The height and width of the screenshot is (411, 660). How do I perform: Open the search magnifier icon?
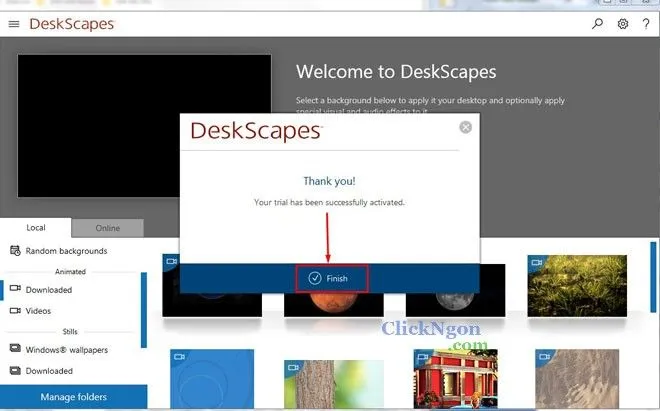[x=597, y=24]
